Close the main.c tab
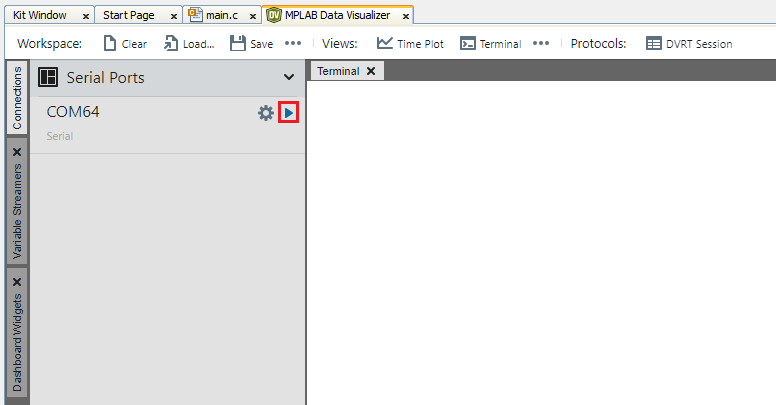Image resolution: width=776 pixels, height=405 pixels. click(252, 16)
